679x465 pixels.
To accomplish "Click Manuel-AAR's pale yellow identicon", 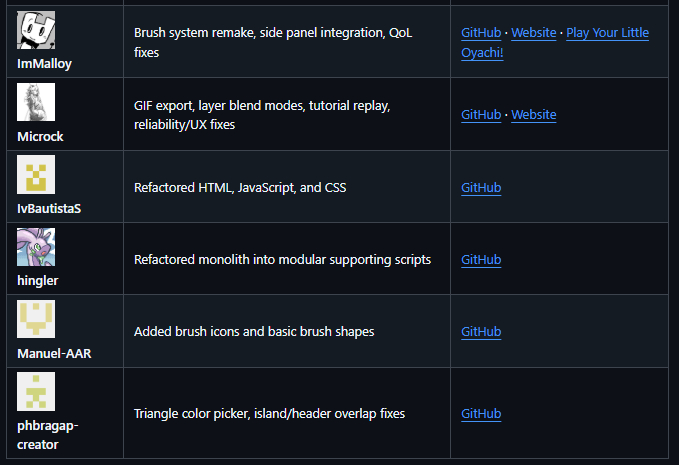I will tap(36, 319).
